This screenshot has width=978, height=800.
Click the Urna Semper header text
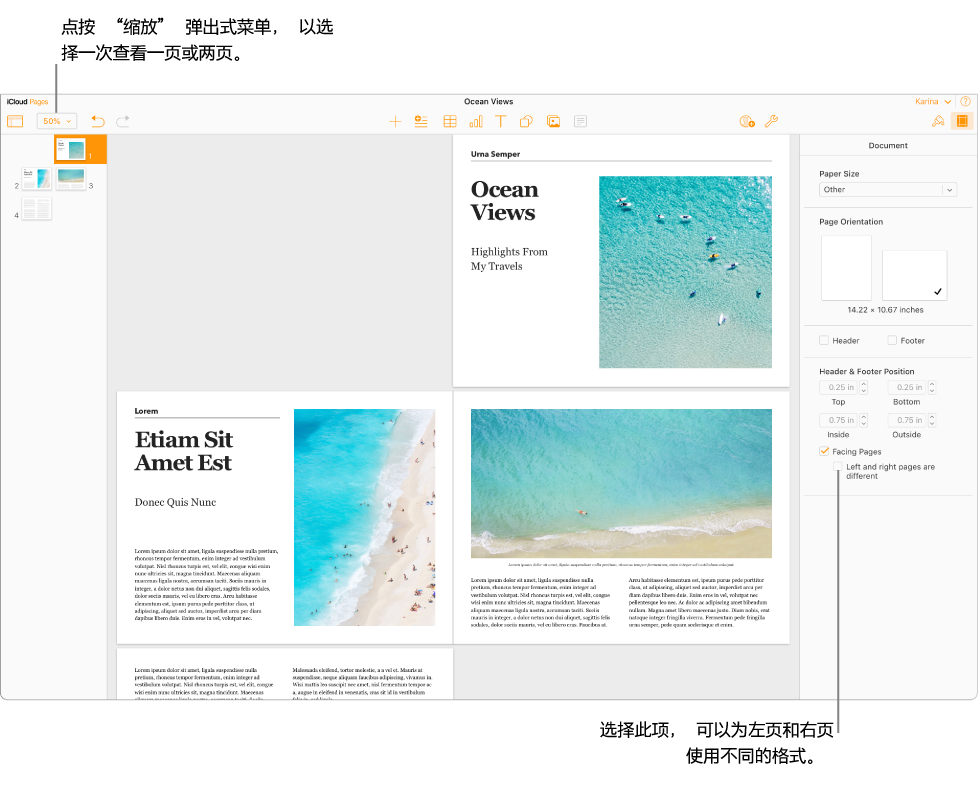click(495, 154)
